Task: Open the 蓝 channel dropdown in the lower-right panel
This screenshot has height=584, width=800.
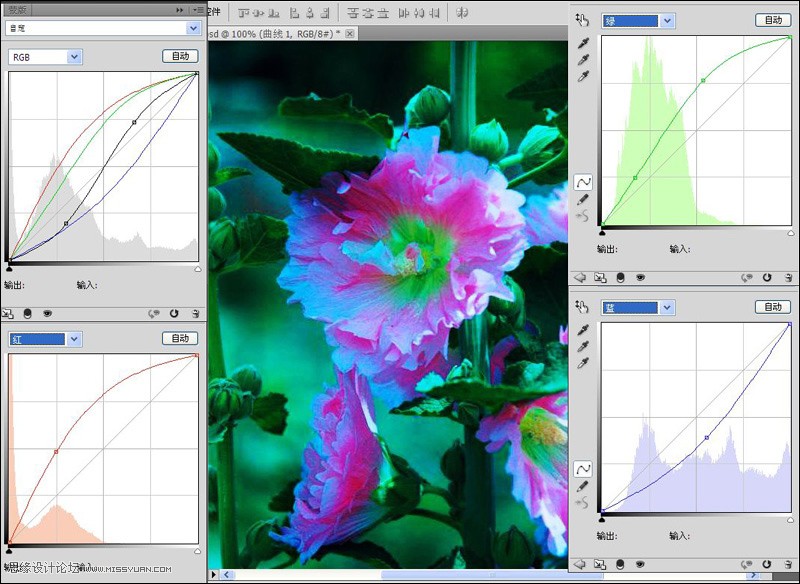Action: pyautogui.click(x=638, y=307)
